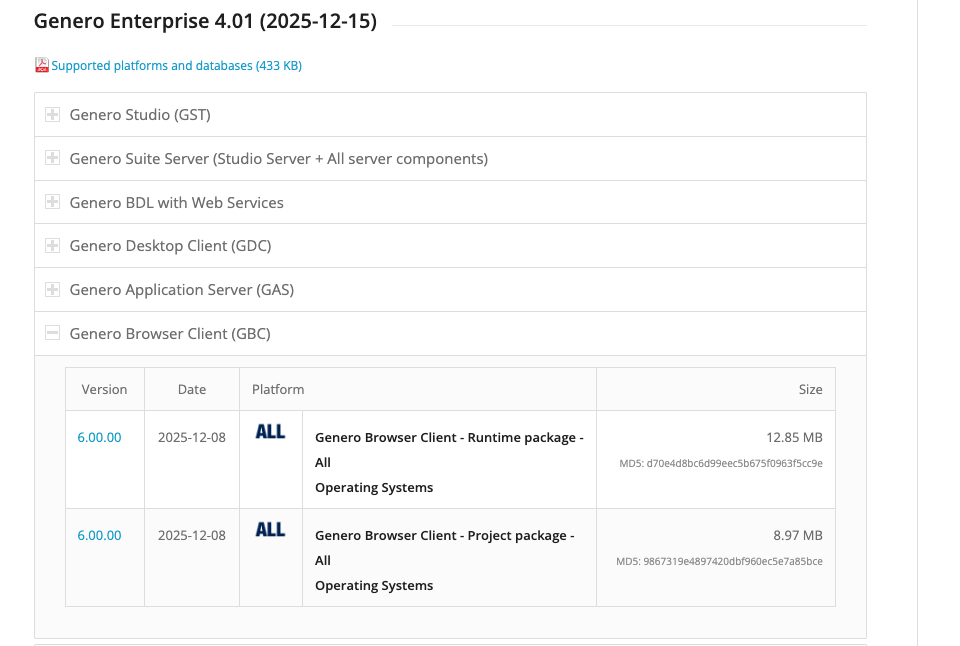Click the plus icon beside Genero Suite Server
This screenshot has height=646, width=960.
coord(52,159)
